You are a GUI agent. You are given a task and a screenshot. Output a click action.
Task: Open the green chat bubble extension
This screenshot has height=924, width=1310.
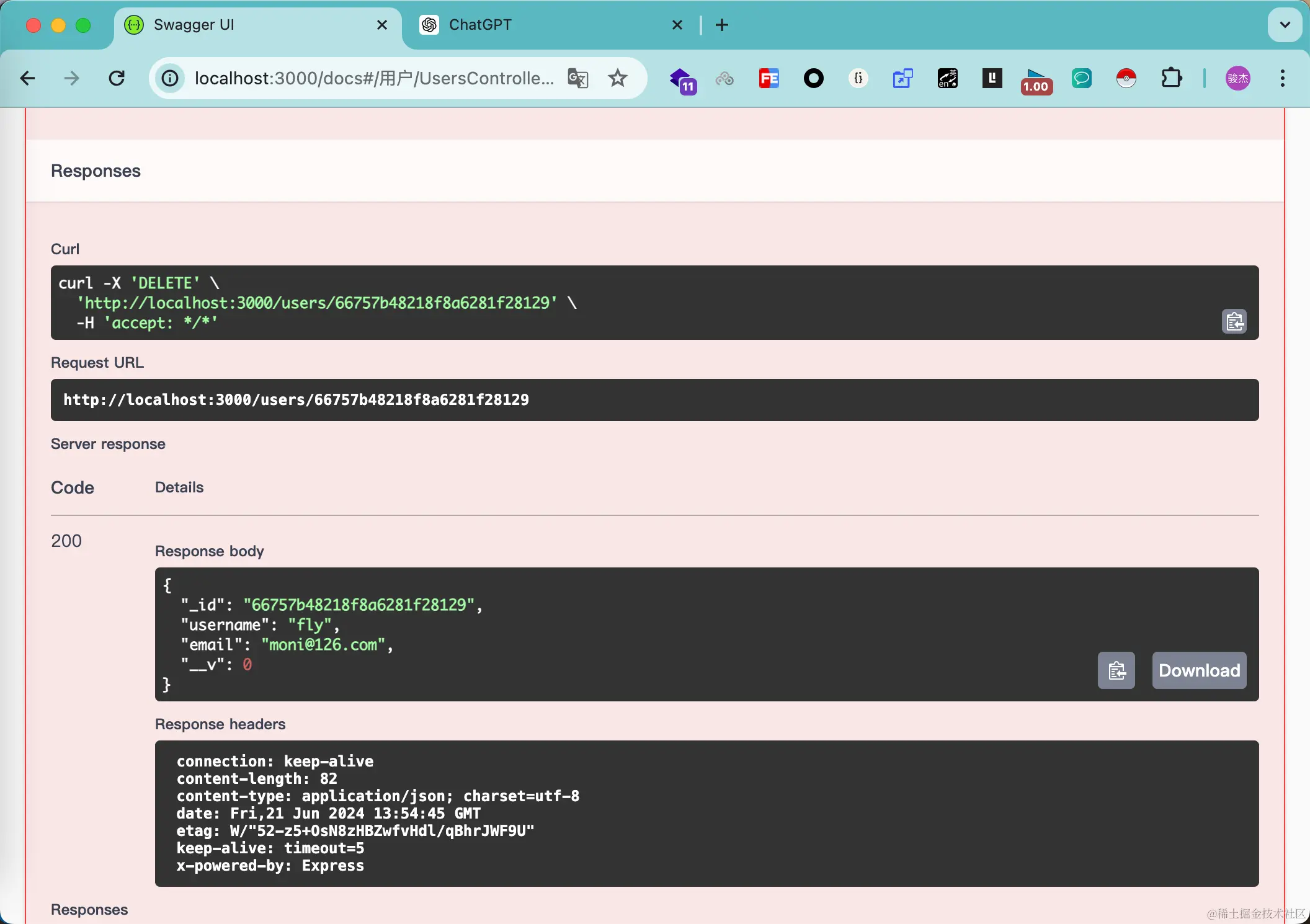point(1081,78)
